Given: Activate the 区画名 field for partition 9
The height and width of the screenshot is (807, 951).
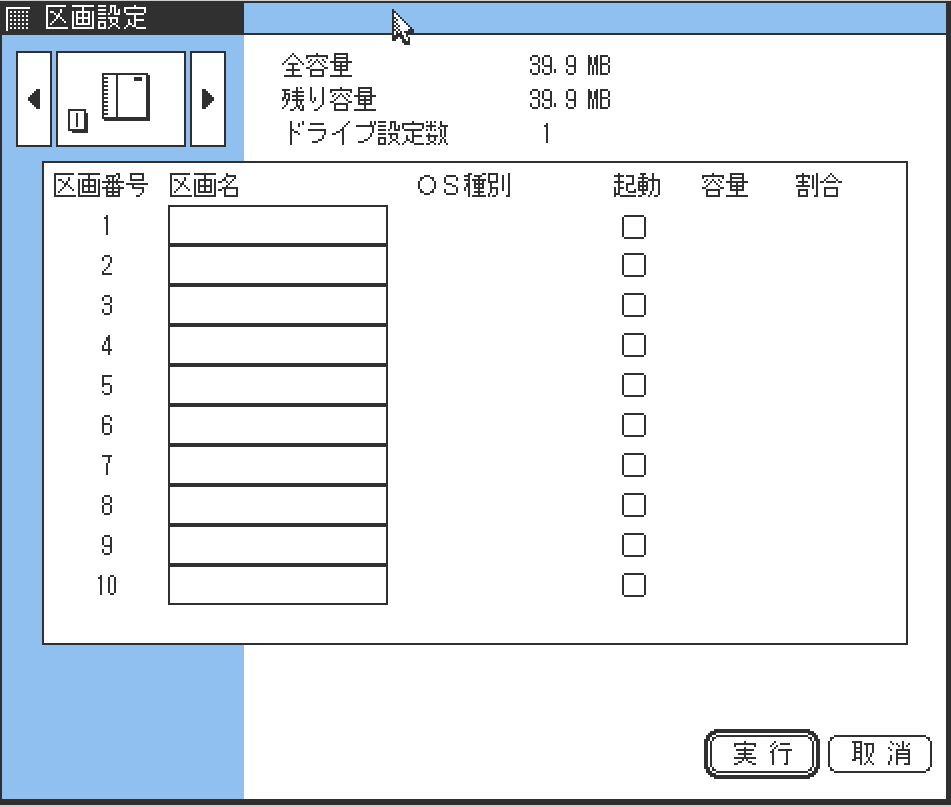Looking at the screenshot, I should point(278,545).
